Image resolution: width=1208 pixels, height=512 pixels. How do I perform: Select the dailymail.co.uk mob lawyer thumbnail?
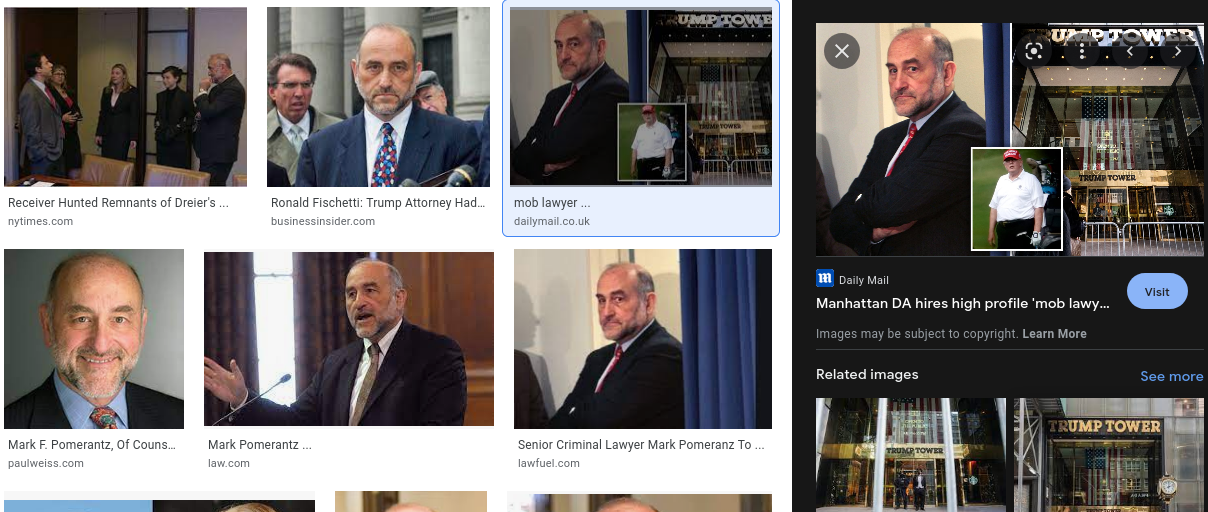[641, 97]
